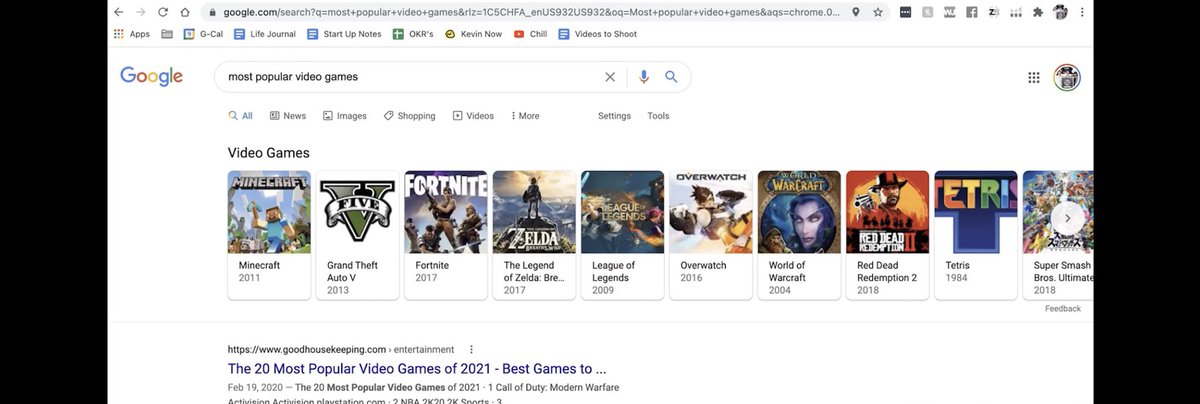Click the location pin icon in address bar
The height and width of the screenshot is (404, 1200).
click(856, 12)
